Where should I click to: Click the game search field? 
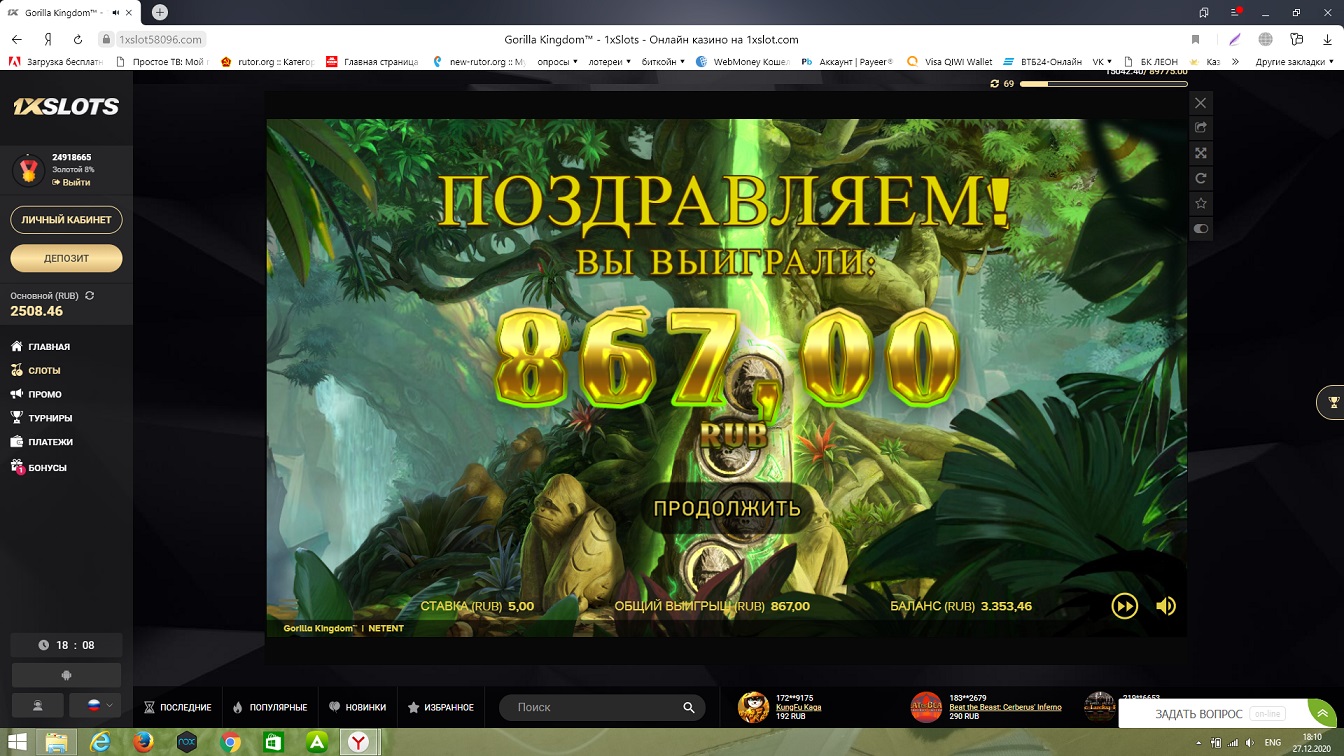(595, 707)
